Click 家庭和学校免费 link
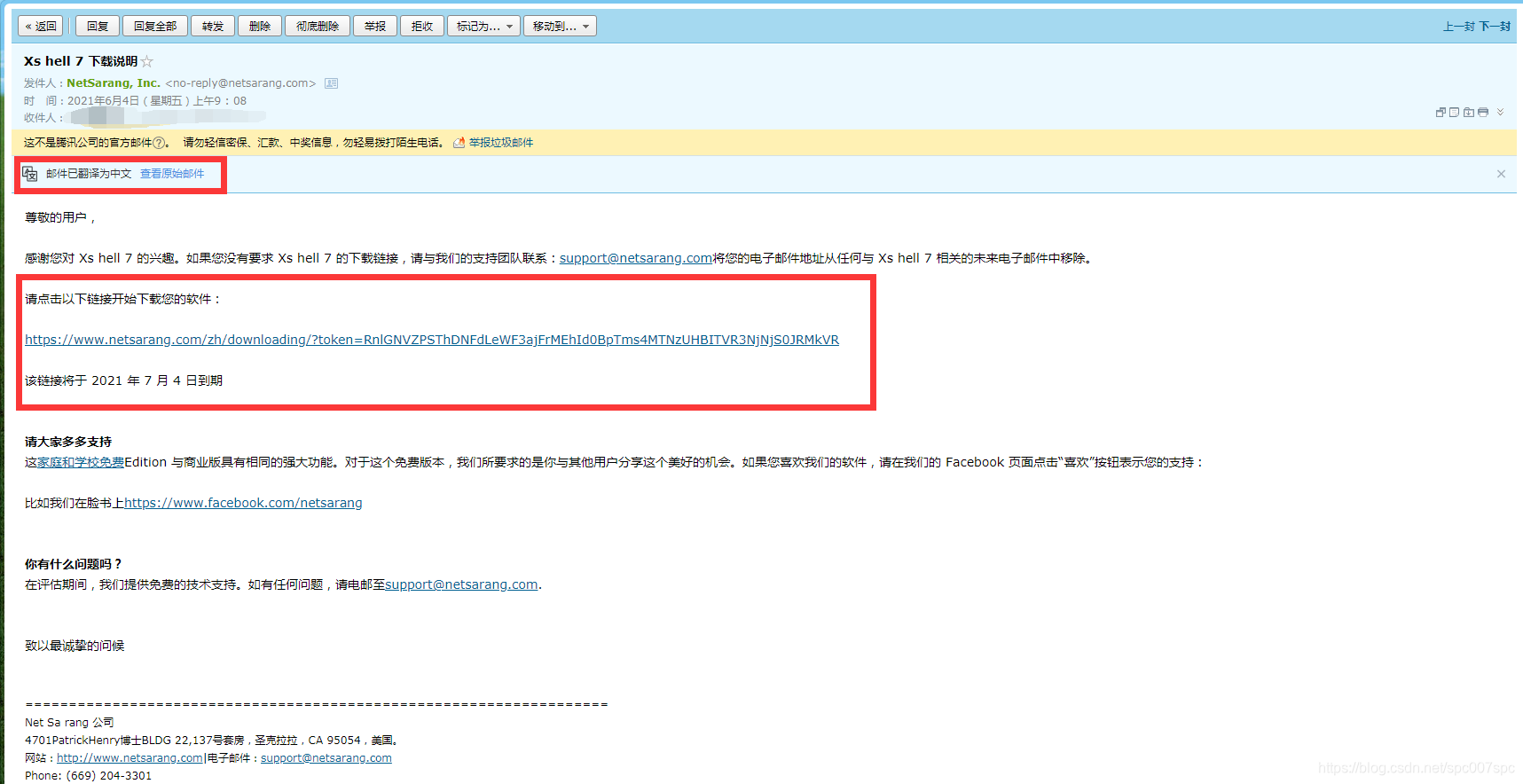1523x784 pixels. click(81, 462)
